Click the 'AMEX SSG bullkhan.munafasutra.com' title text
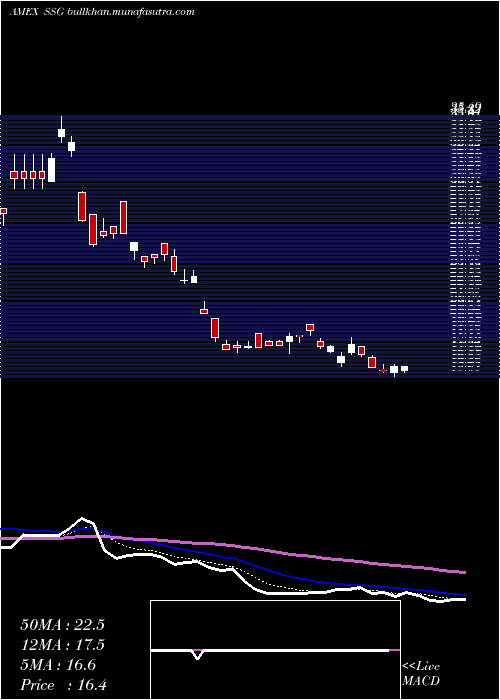The height and width of the screenshot is (700, 500). [102, 12]
